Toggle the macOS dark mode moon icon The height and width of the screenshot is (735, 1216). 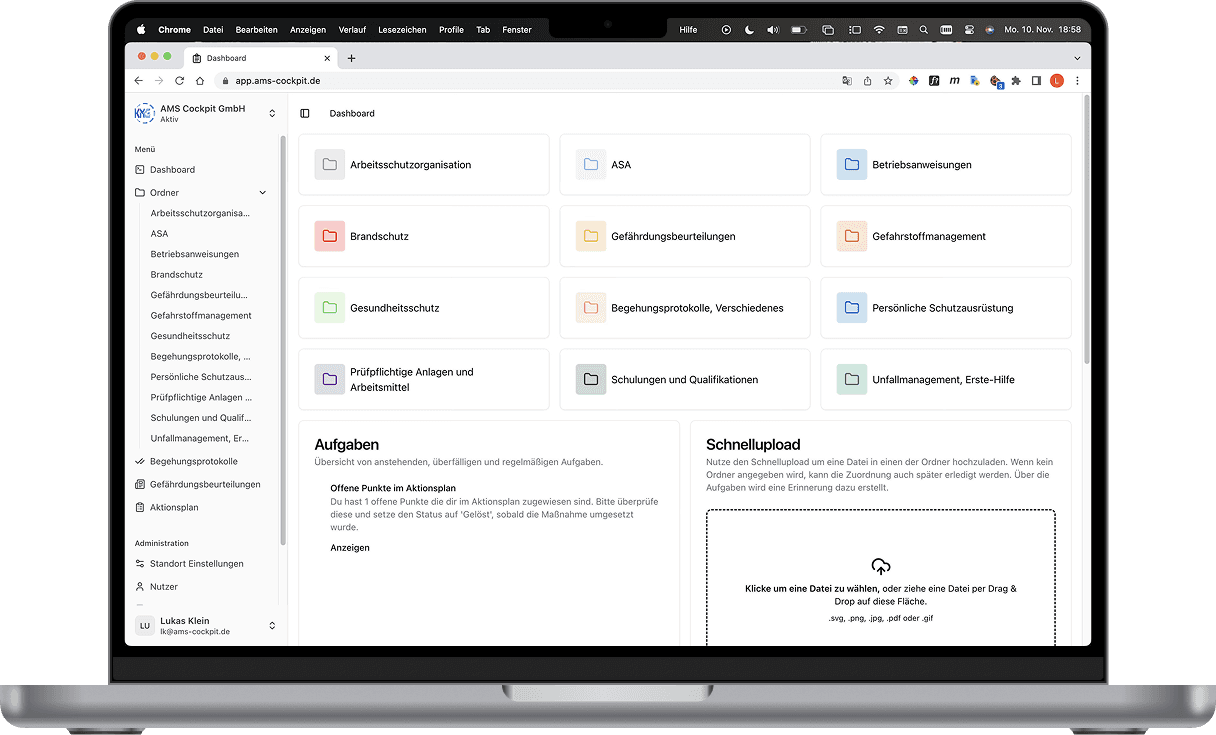pyautogui.click(x=749, y=29)
